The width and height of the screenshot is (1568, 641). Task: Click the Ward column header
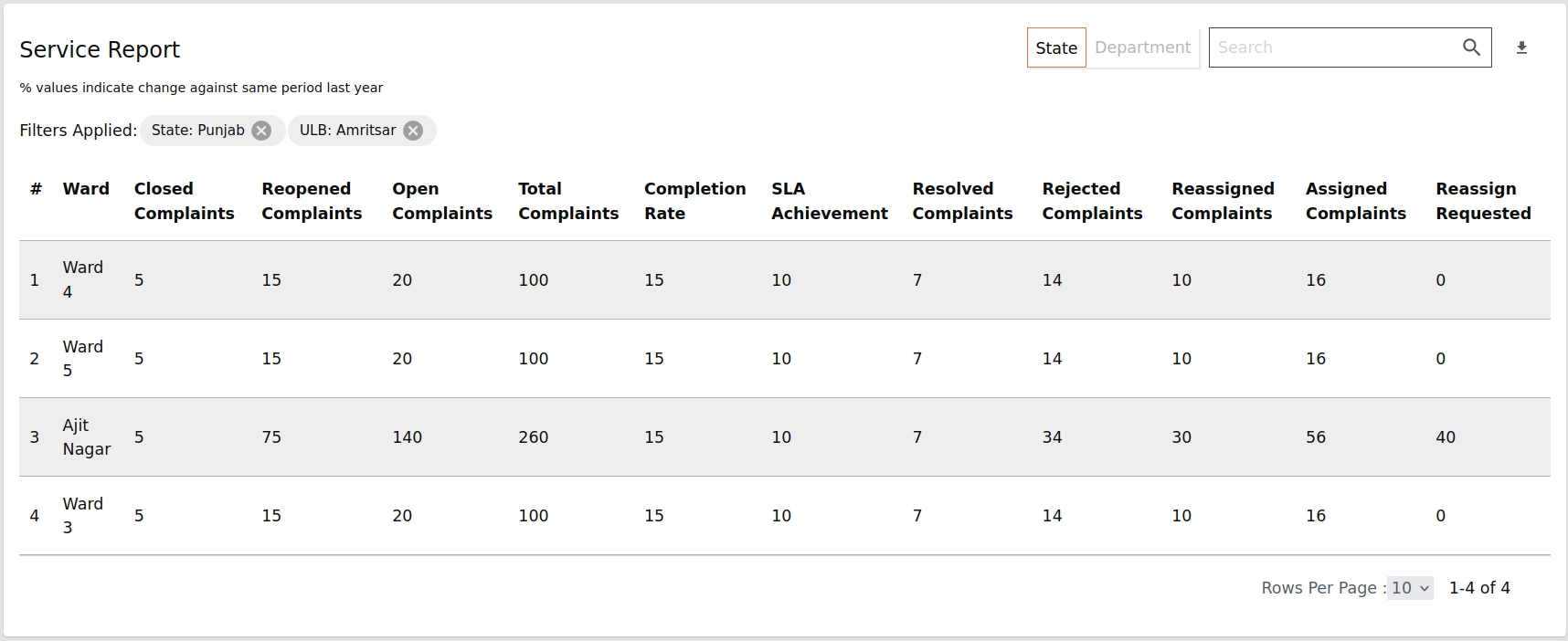(86, 189)
